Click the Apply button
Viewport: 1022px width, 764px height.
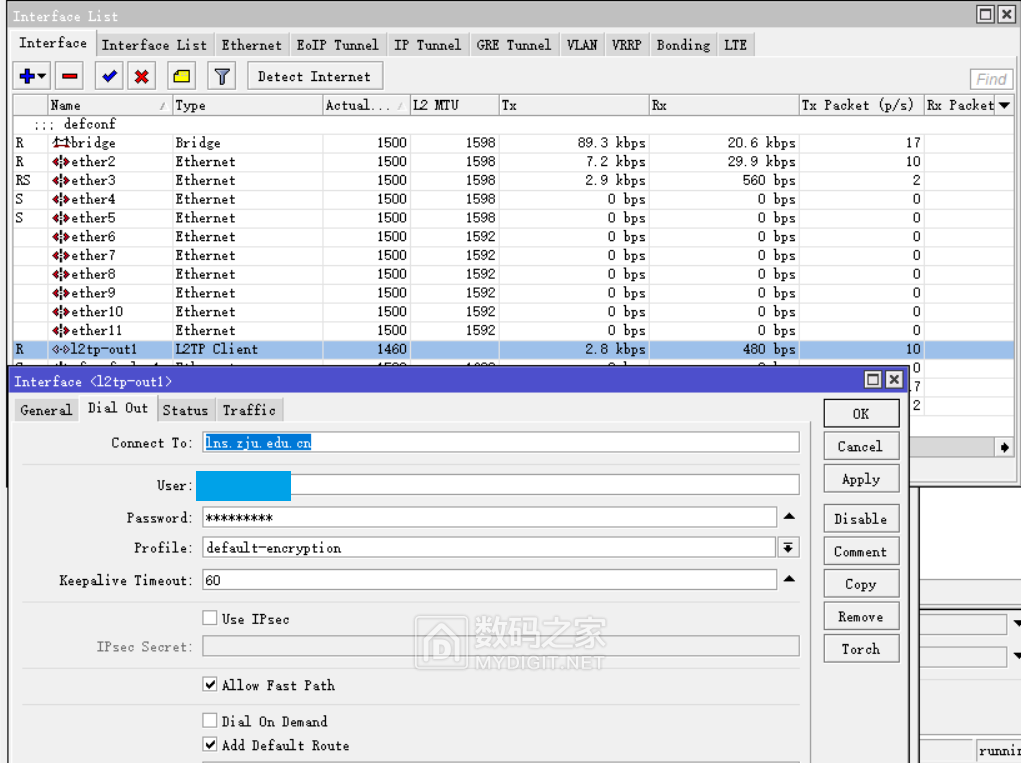pos(861,478)
